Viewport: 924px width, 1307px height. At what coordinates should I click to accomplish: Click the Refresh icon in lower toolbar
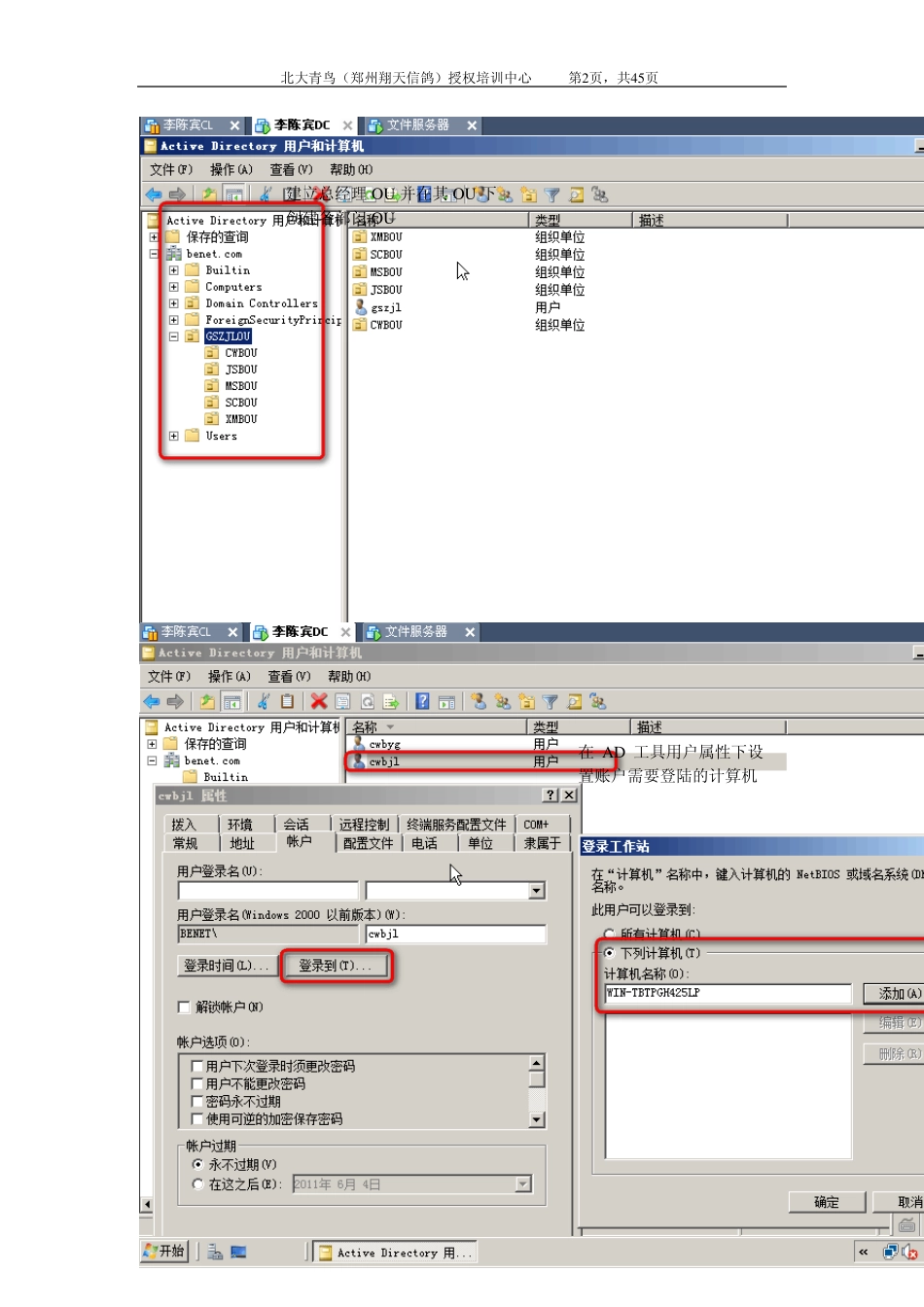(x=367, y=701)
